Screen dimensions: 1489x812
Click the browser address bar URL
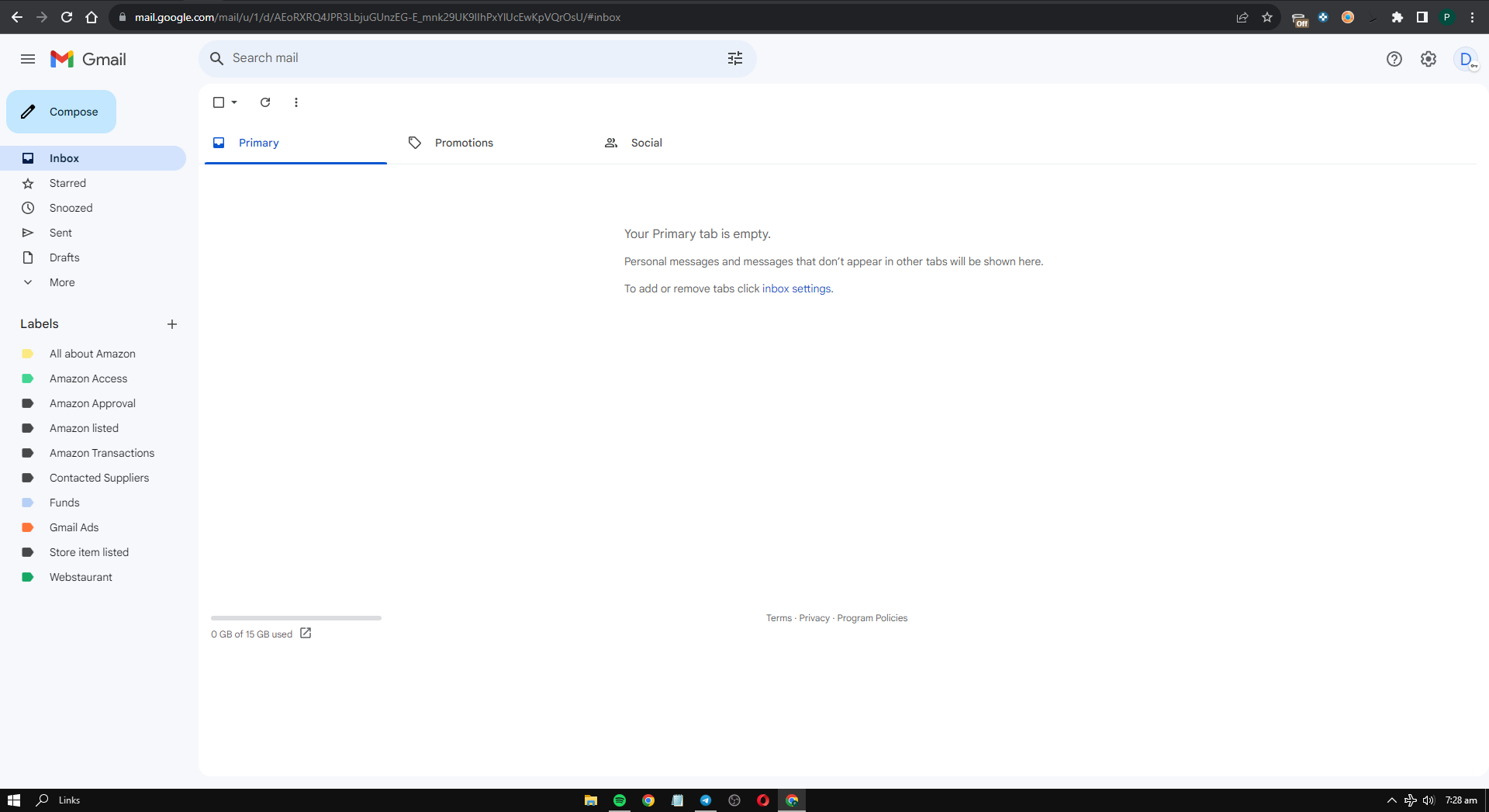point(378,17)
